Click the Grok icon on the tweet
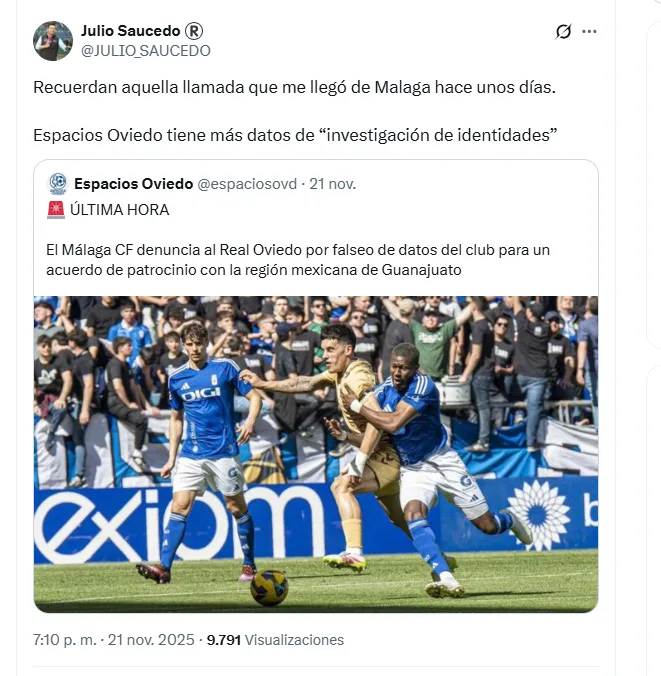Image resolution: width=661 pixels, height=676 pixels. point(563,31)
